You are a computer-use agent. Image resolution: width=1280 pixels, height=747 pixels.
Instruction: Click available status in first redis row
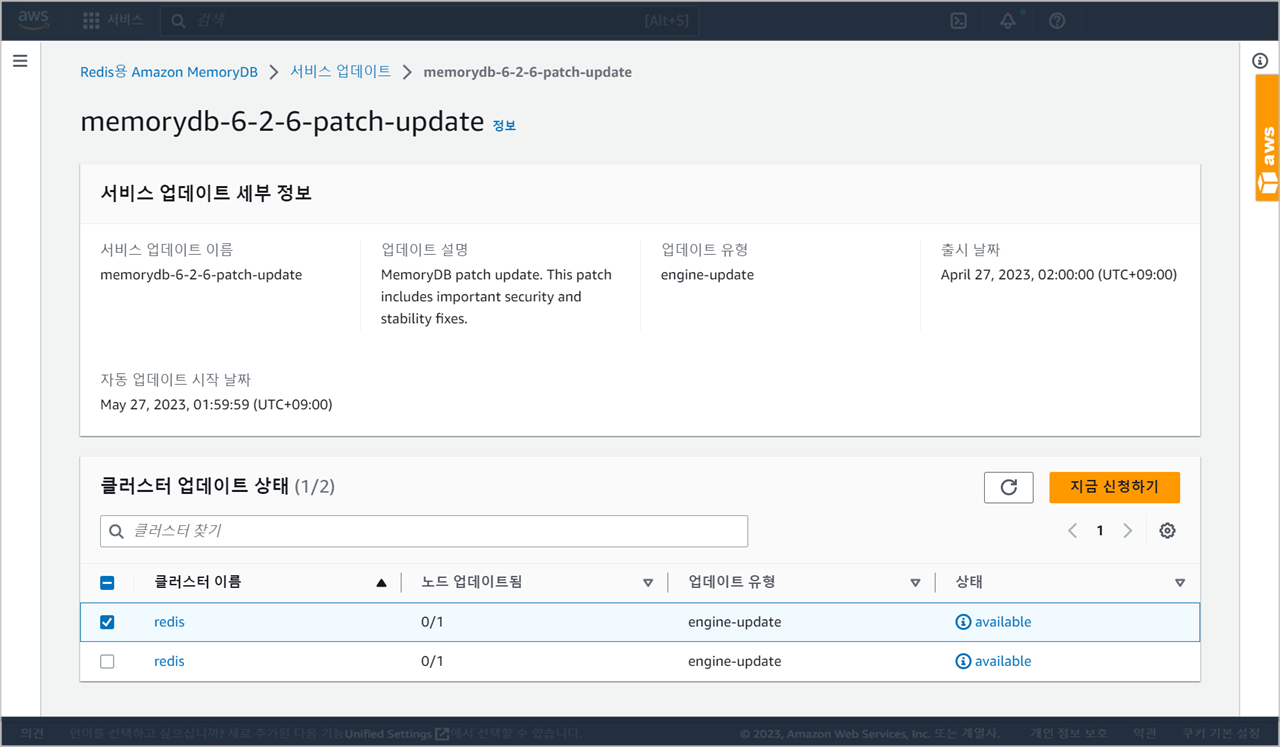click(x=1003, y=622)
